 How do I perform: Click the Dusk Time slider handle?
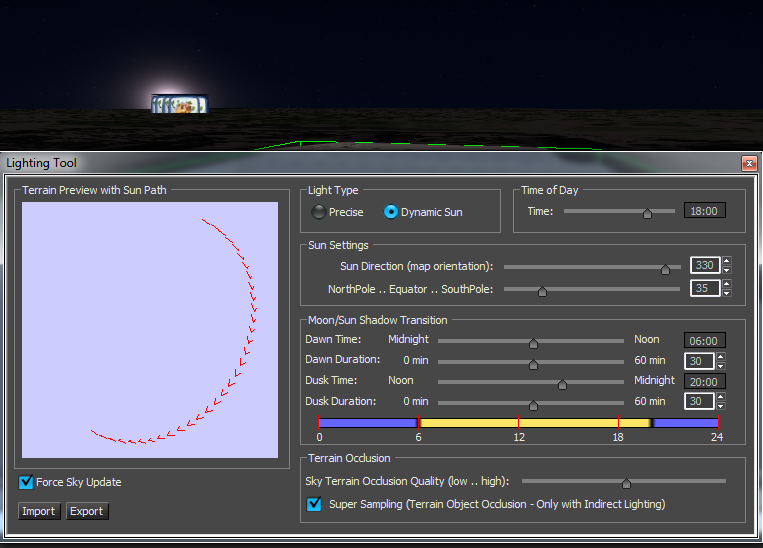pyautogui.click(x=562, y=383)
